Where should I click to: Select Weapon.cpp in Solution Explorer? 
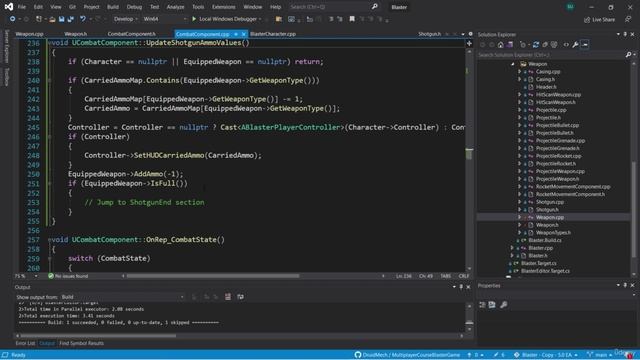(x=550, y=217)
